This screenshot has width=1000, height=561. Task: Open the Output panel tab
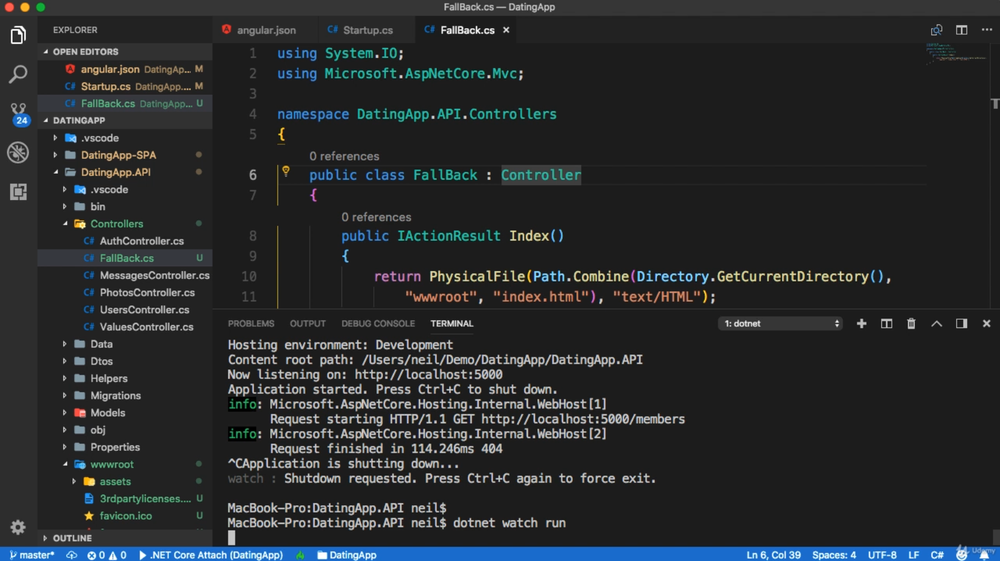[307, 324]
